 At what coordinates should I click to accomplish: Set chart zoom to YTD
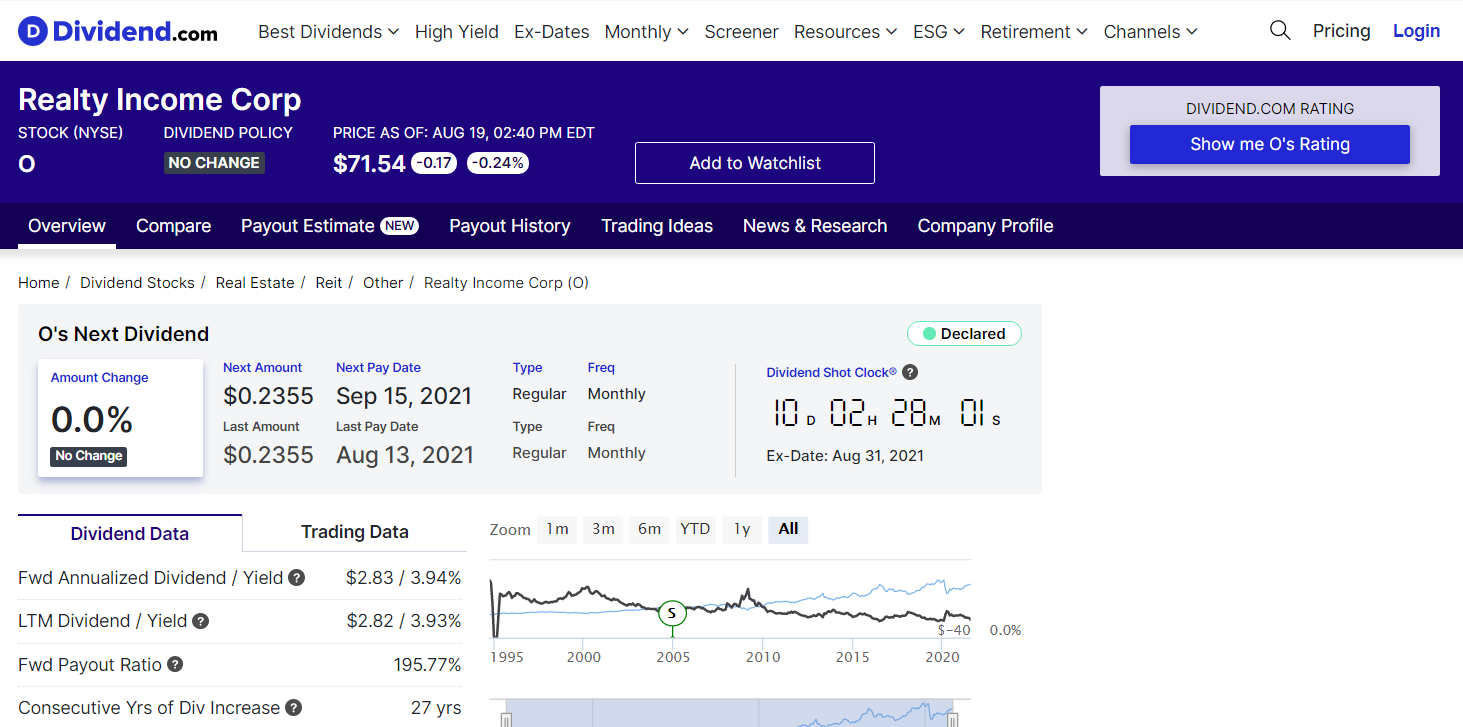tap(695, 529)
